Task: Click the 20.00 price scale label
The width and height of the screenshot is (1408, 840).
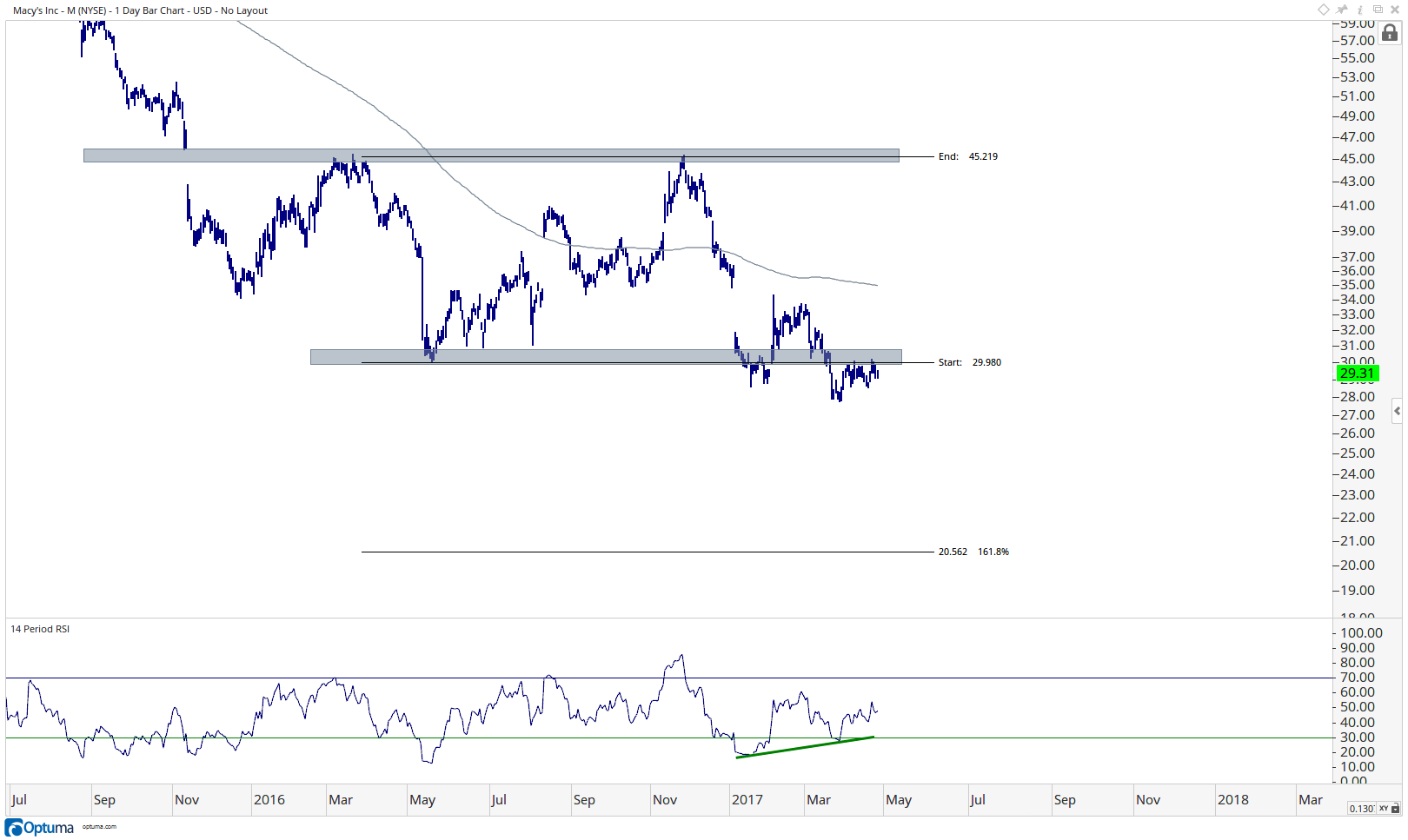Action: coord(1358,566)
